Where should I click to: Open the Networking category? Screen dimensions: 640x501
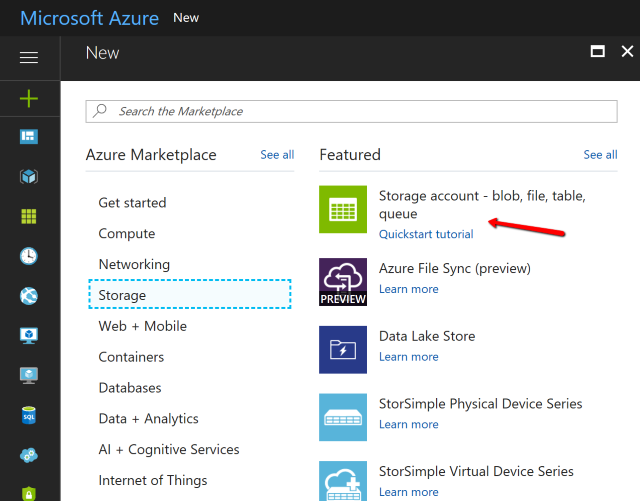[134, 264]
